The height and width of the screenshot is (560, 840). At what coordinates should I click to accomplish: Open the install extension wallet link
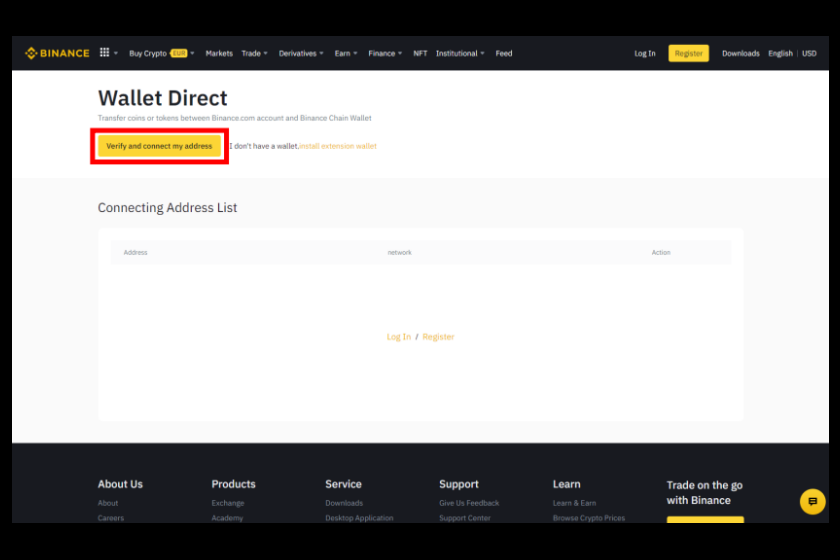(x=338, y=146)
